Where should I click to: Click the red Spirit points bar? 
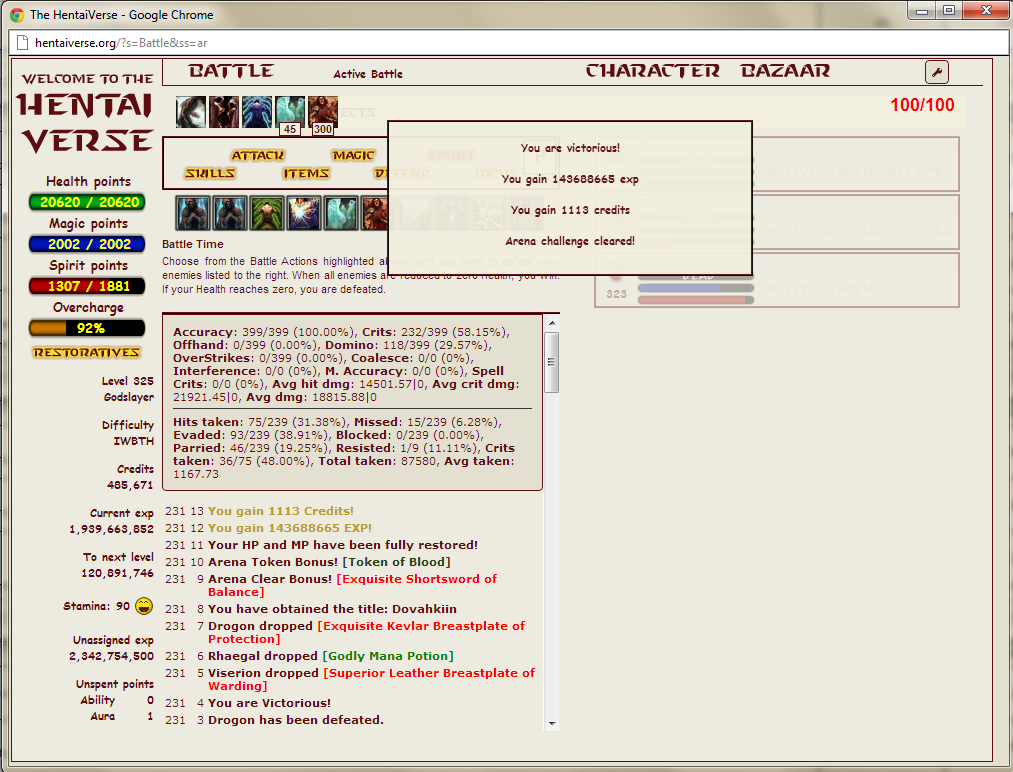[87, 286]
